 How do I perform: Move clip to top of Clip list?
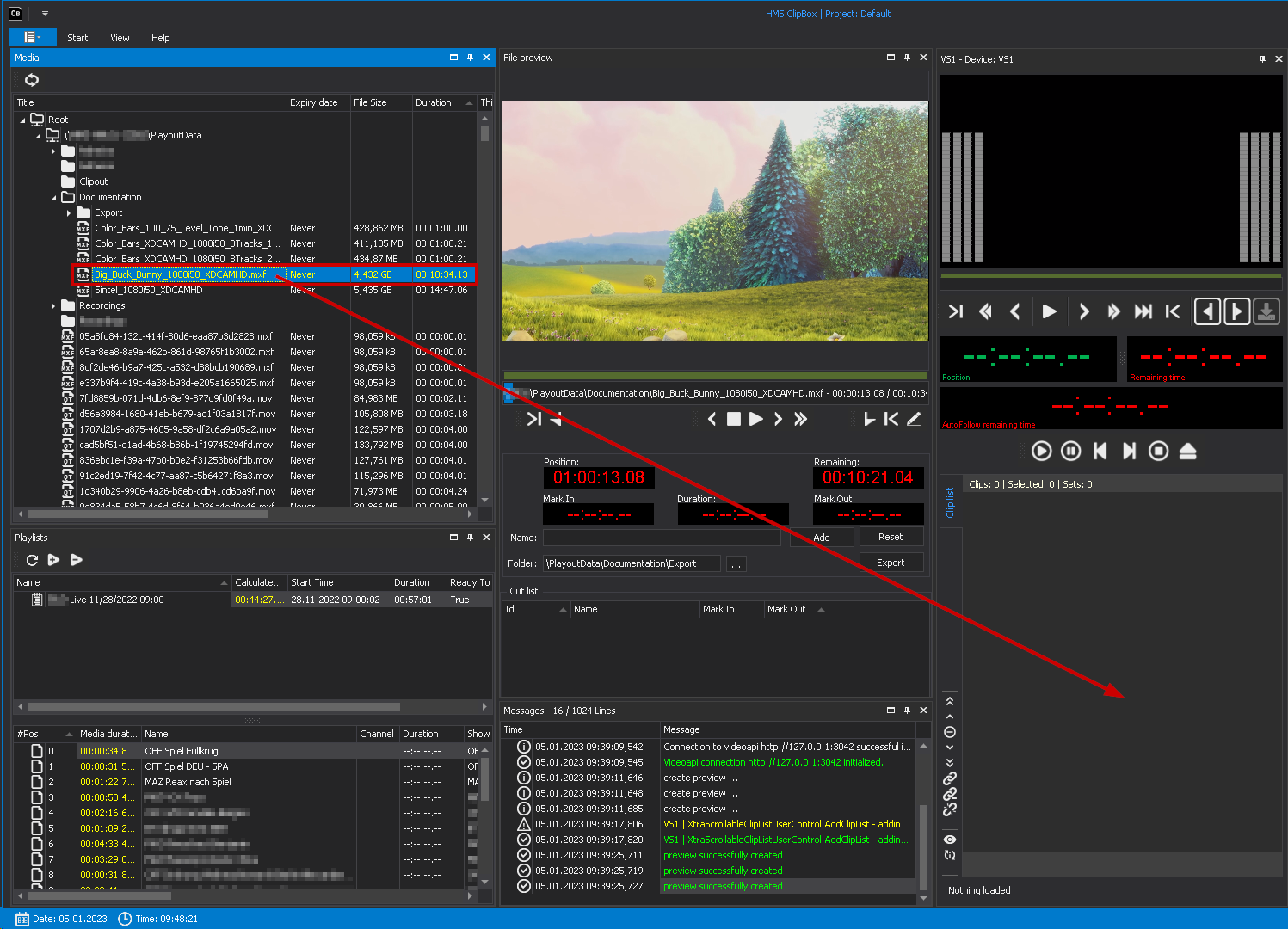[x=950, y=701]
